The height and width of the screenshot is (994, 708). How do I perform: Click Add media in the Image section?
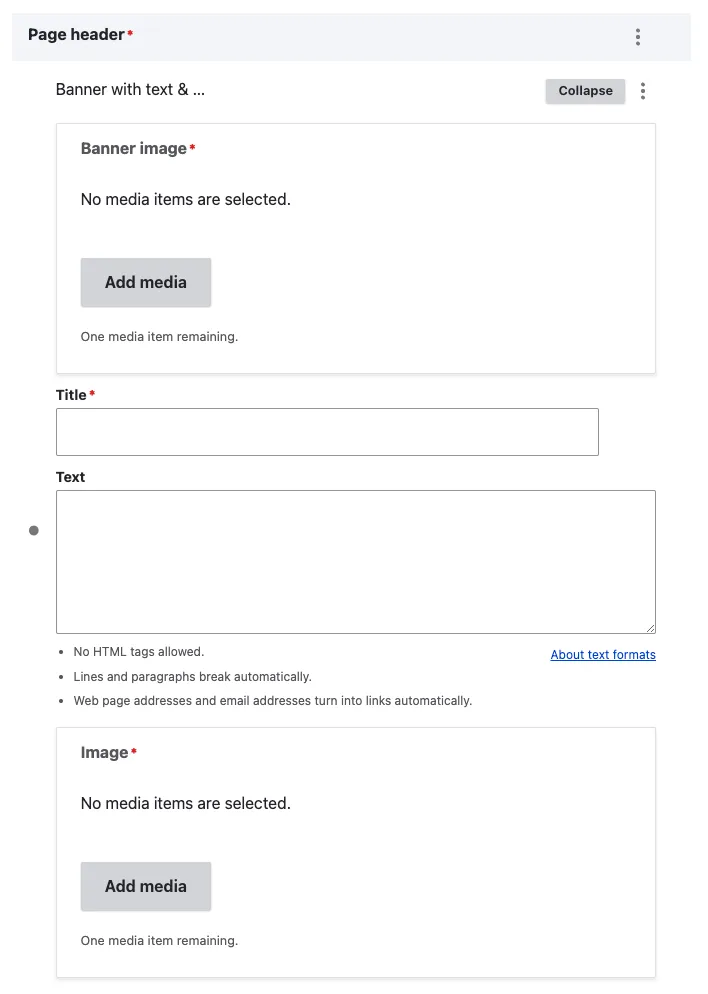[146, 886]
